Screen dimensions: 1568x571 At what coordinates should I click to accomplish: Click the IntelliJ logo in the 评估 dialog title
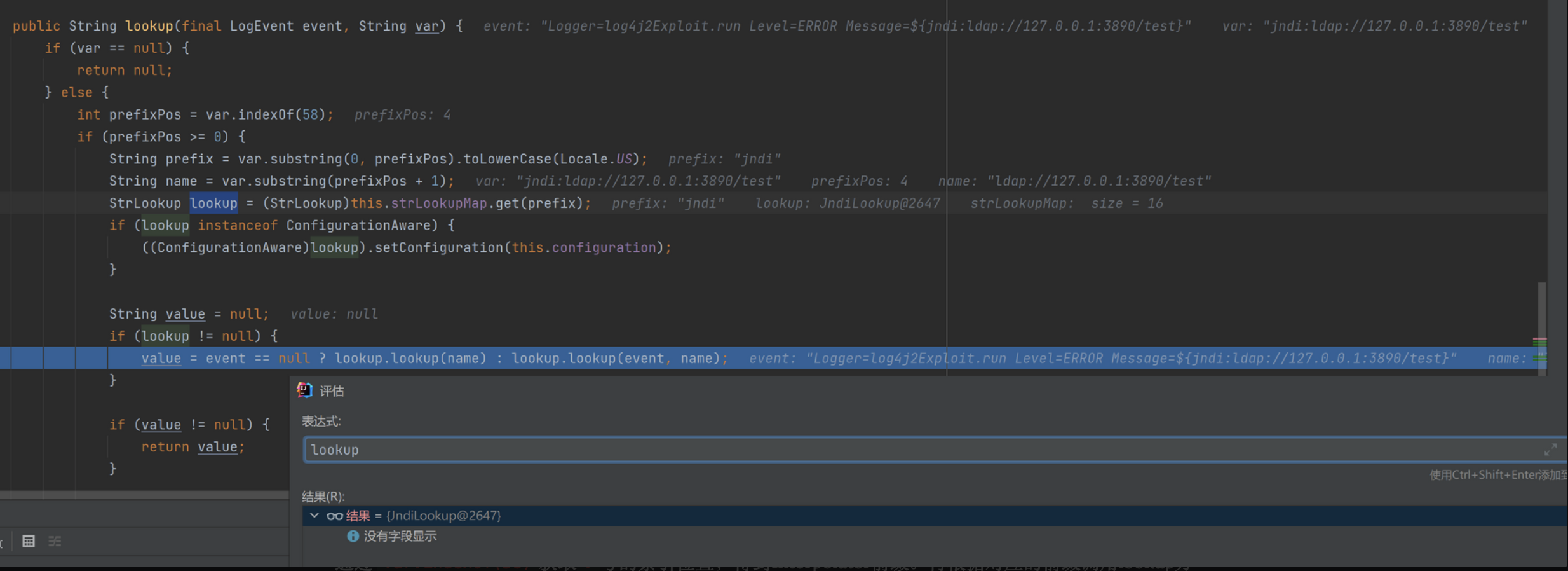pyautogui.click(x=305, y=390)
